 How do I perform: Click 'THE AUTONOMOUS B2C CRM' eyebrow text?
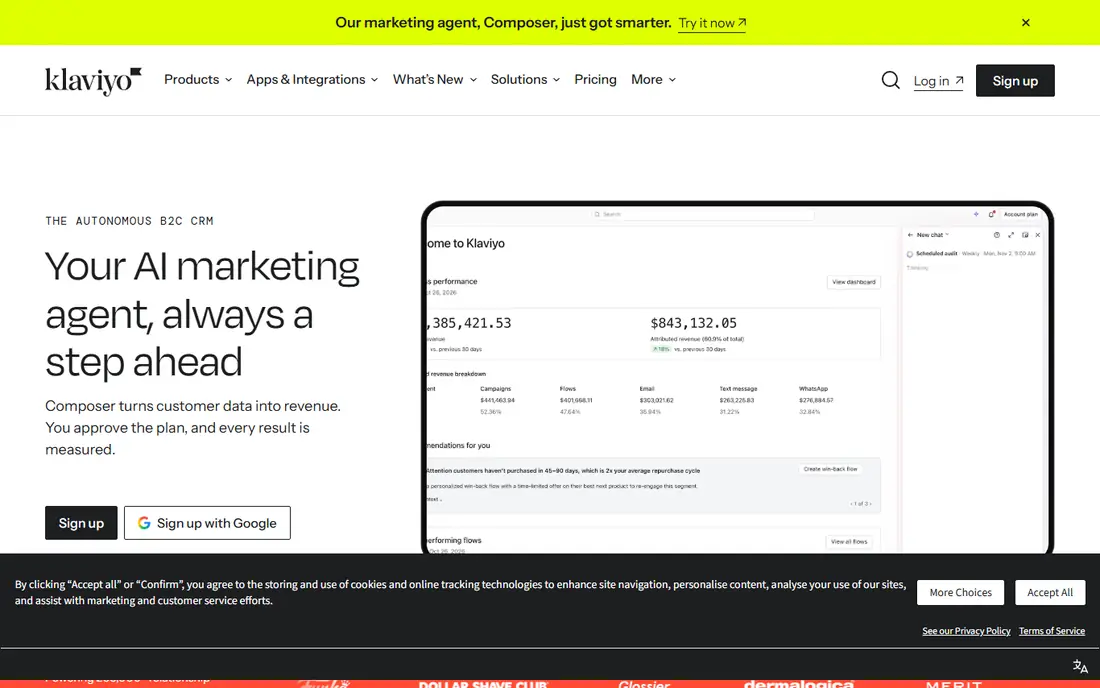pos(129,221)
